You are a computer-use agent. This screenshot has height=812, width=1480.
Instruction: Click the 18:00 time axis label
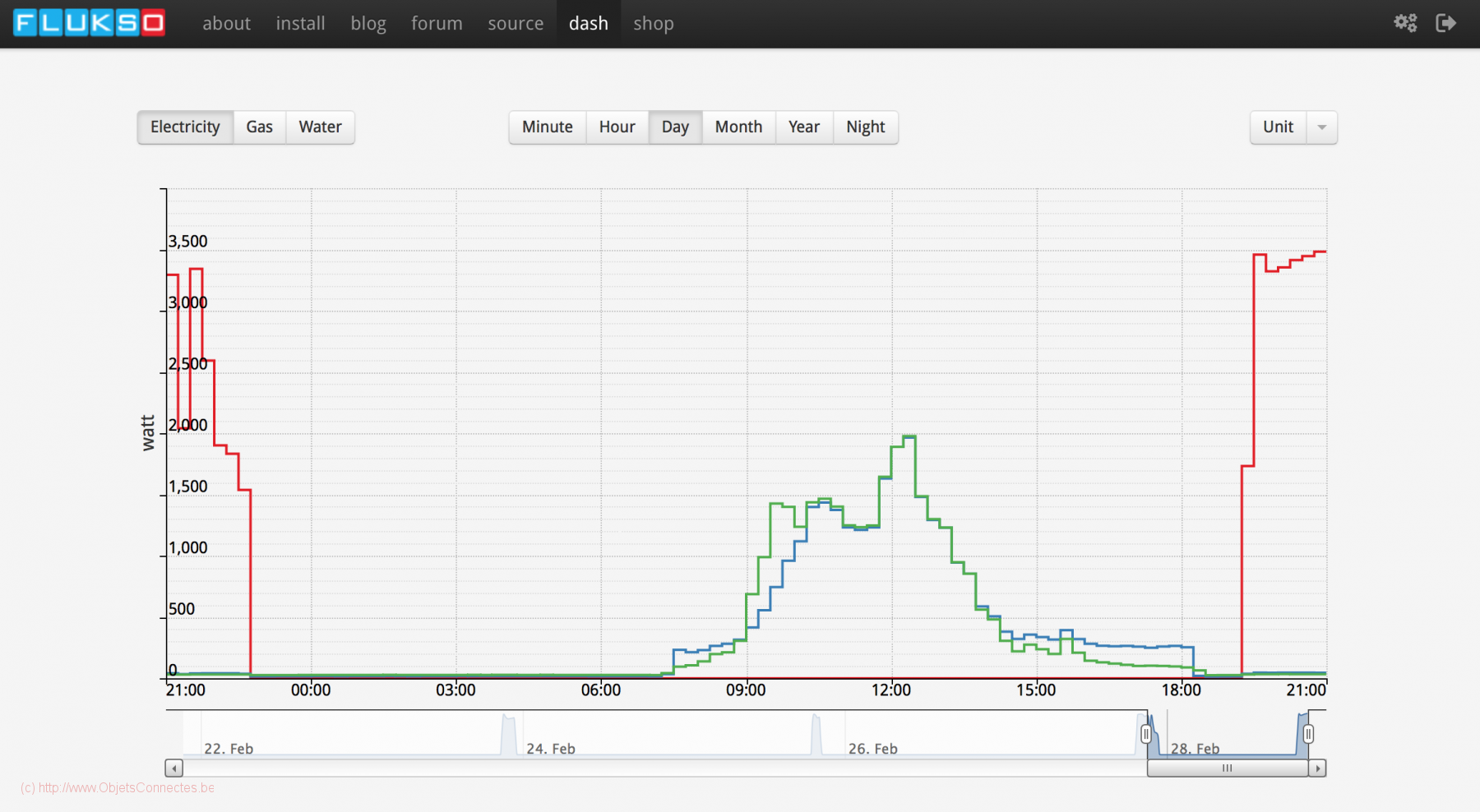pos(1182,690)
